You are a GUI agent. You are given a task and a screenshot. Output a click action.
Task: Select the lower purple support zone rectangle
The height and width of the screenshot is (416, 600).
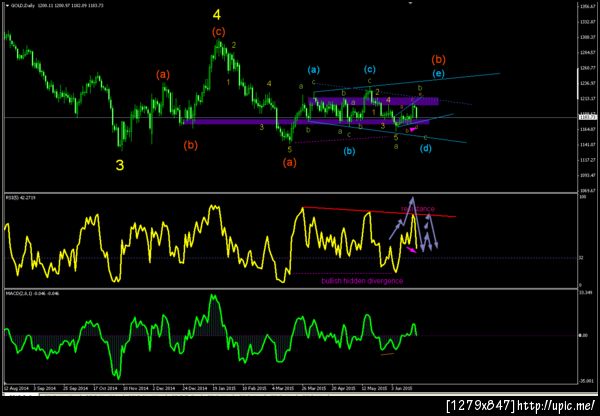[x=307, y=122]
